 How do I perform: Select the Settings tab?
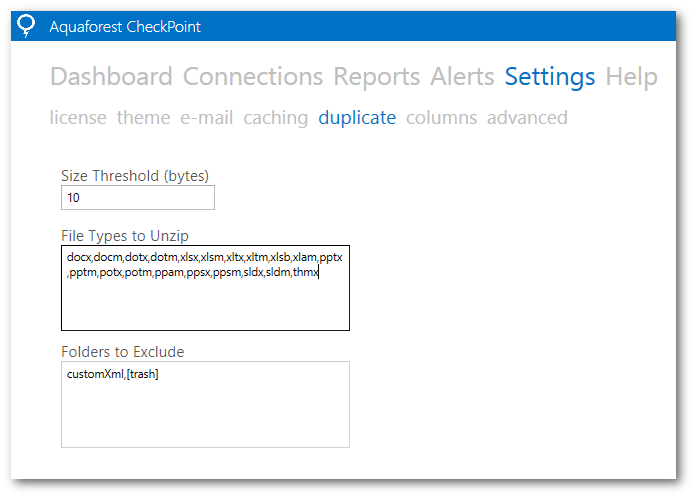pyautogui.click(x=550, y=77)
